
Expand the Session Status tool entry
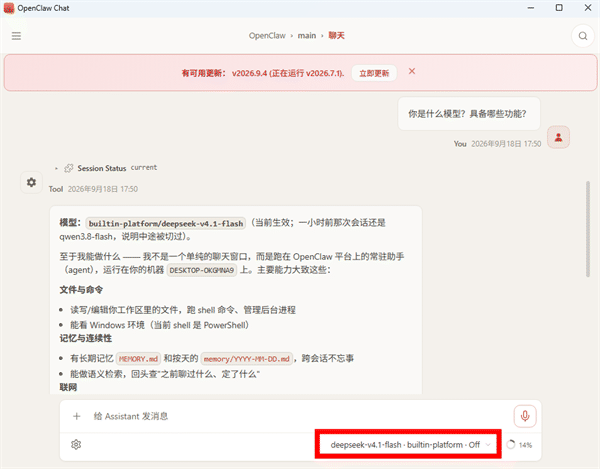pos(56,168)
